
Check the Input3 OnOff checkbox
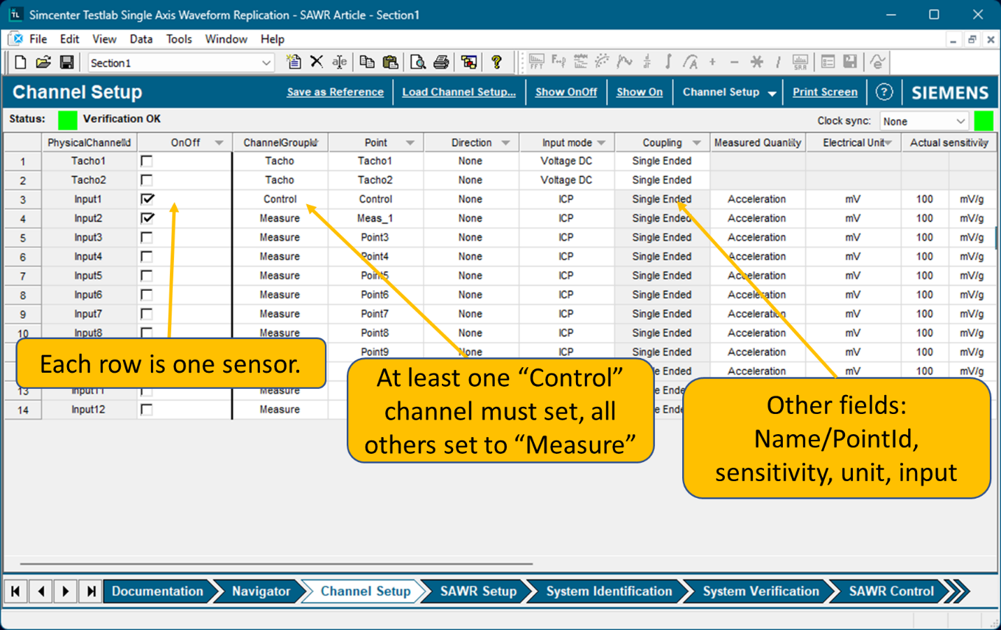tap(147, 238)
